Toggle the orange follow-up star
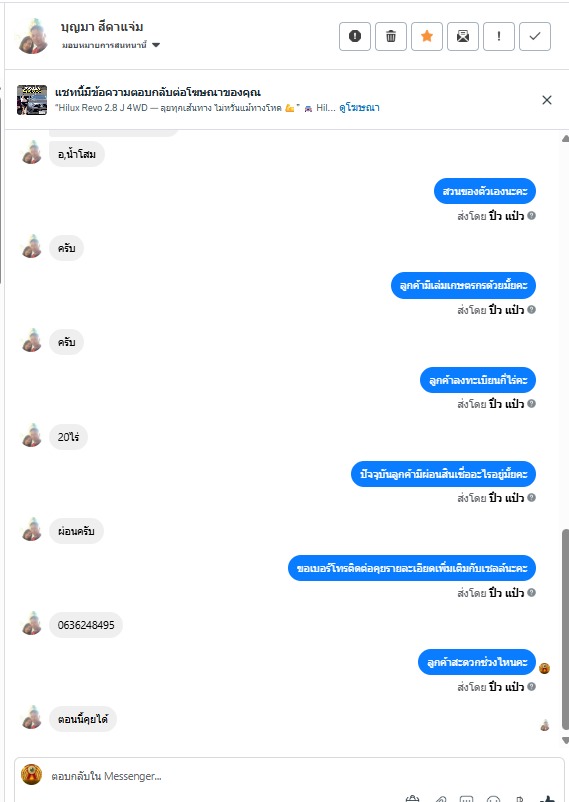Screen dimensions: 569x802 [x=427, y=36]
